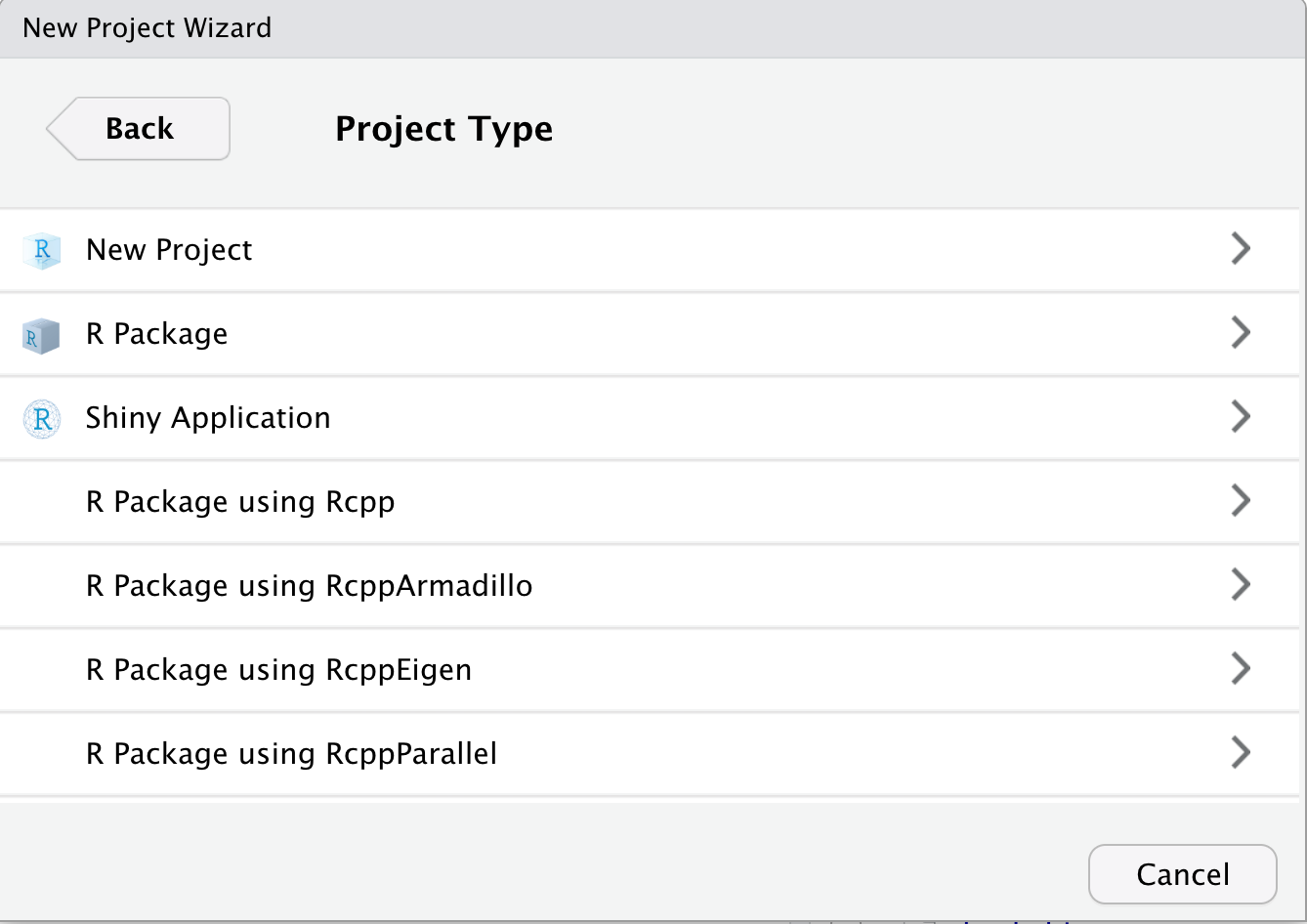This screenshot has width=1307, height=924.
Task: Expand the R Package chevron arrow
Action: (1241, 333)
